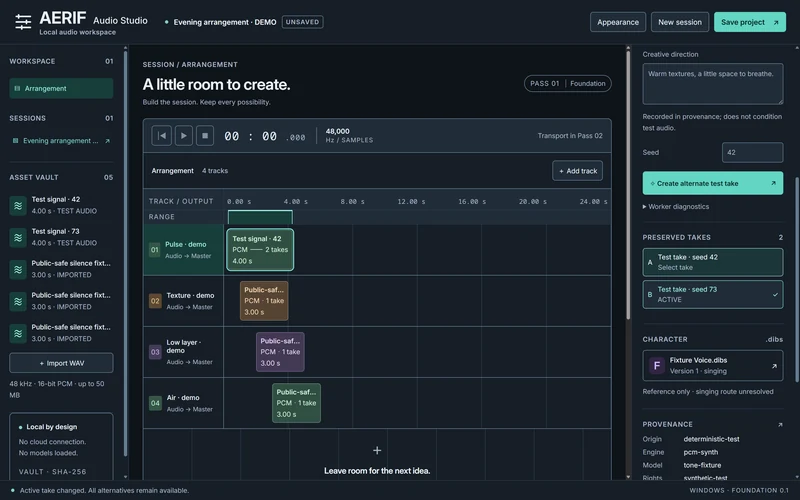Click 'Active take changed' status bar message
This screenshot has height=500, width=800.
tap(104, 491)
